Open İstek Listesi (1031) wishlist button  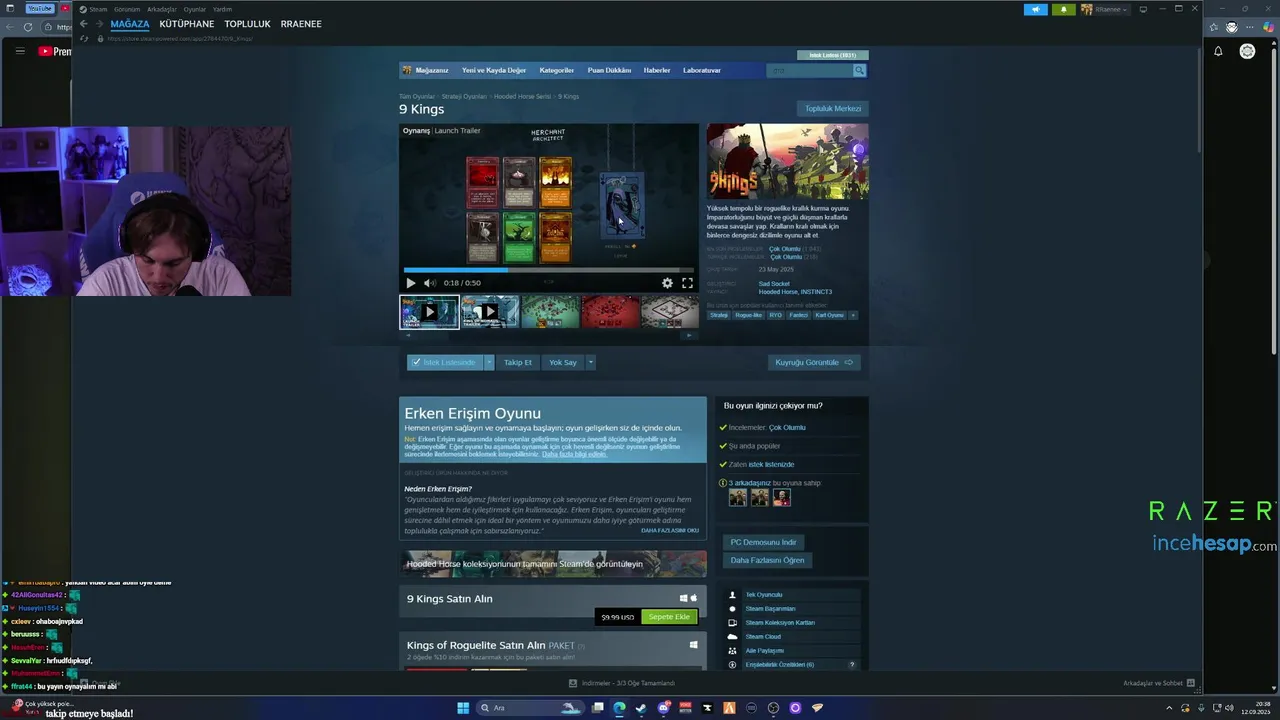832,55
